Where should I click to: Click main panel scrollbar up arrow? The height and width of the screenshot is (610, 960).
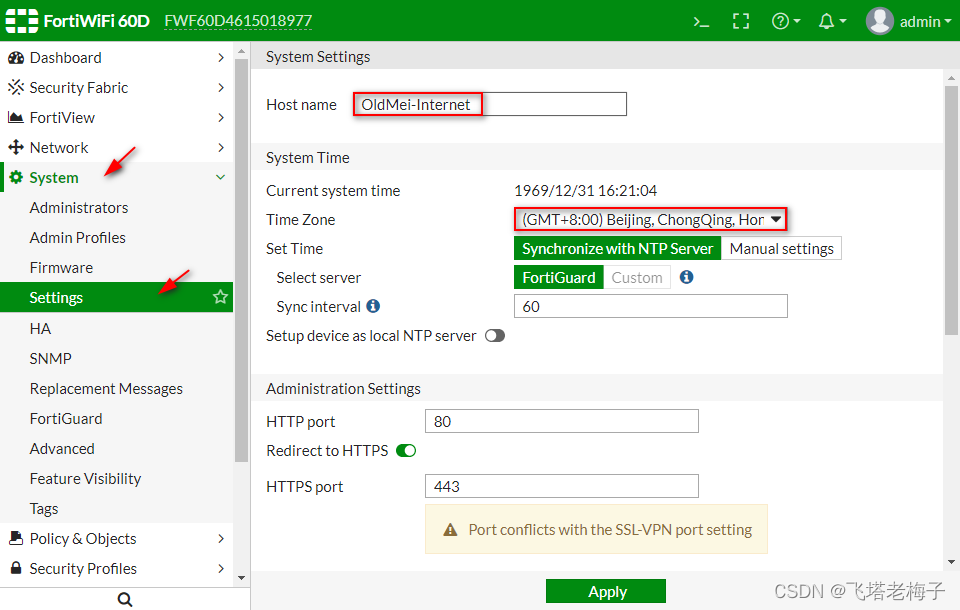pyautogui.click(x=951, y=78)
